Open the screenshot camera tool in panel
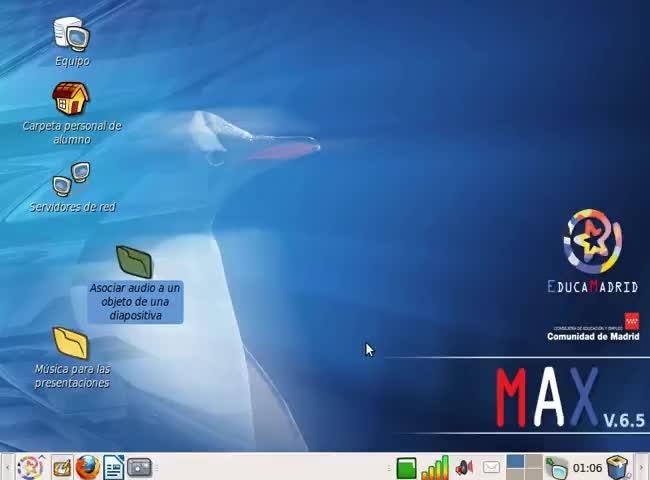Viewport: 650px width, 480px height. 139,468
